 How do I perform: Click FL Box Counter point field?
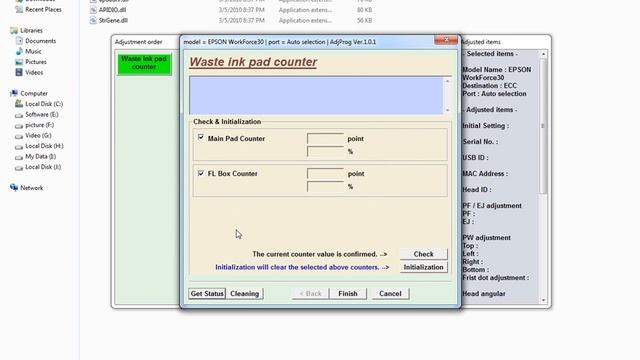click(x=325, y=173)
